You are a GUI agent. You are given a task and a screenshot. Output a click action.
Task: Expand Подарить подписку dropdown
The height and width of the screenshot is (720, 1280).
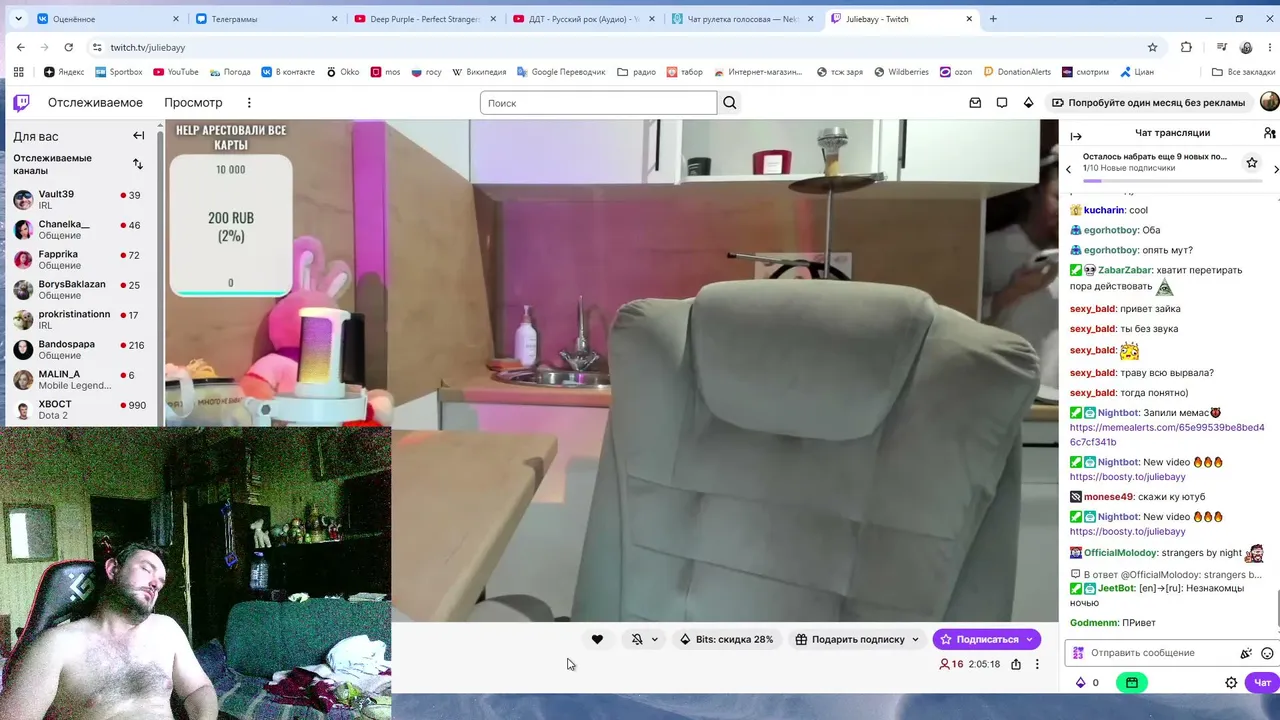point(915,639)
